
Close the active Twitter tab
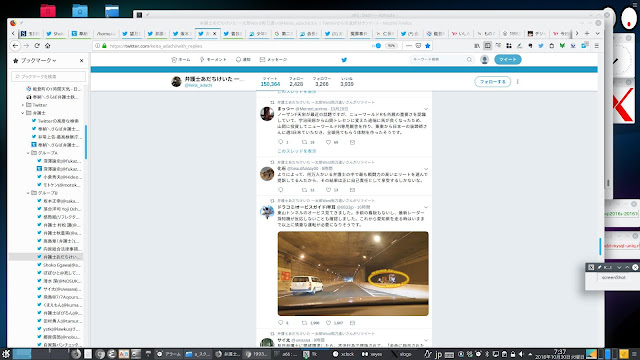coord(214,33)
